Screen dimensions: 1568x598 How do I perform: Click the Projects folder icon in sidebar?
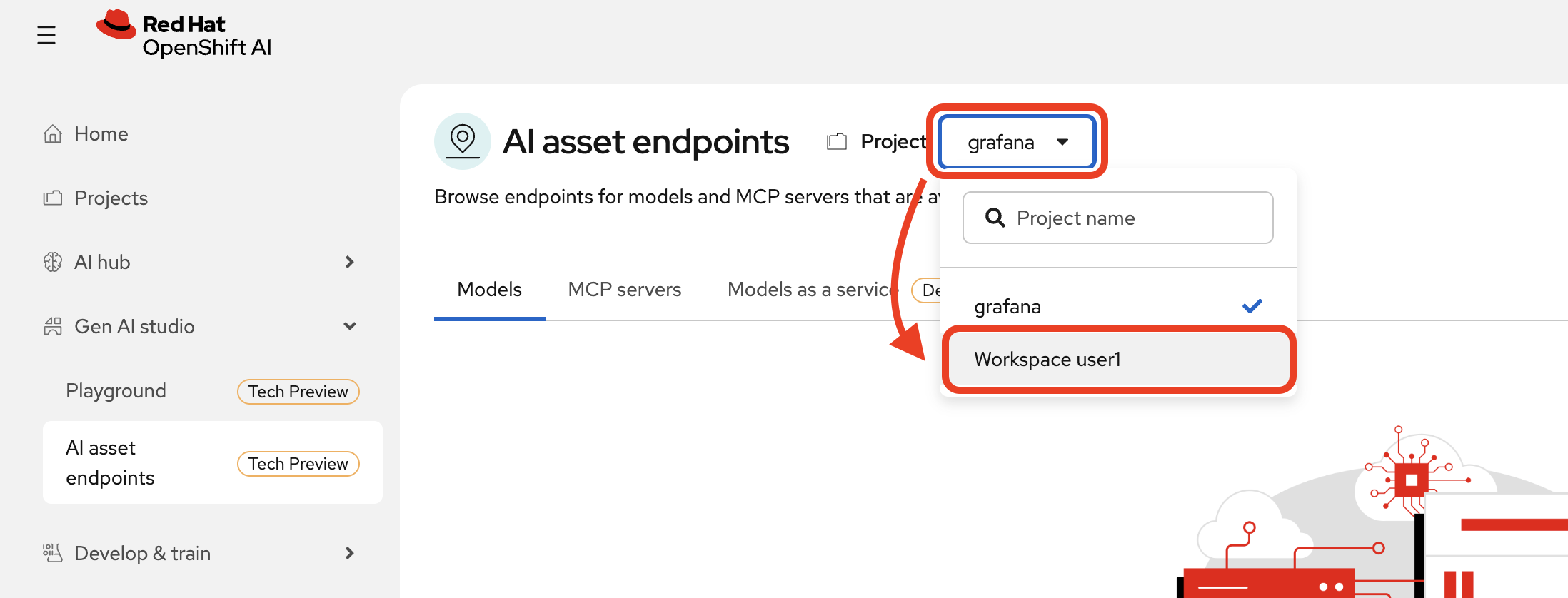53,198
